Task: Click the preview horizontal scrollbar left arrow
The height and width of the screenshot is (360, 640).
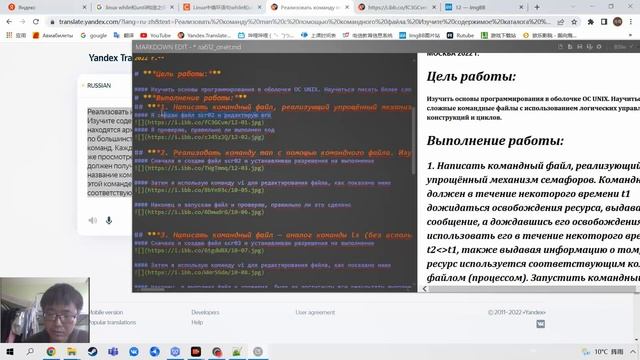Action: coord(424,289)
